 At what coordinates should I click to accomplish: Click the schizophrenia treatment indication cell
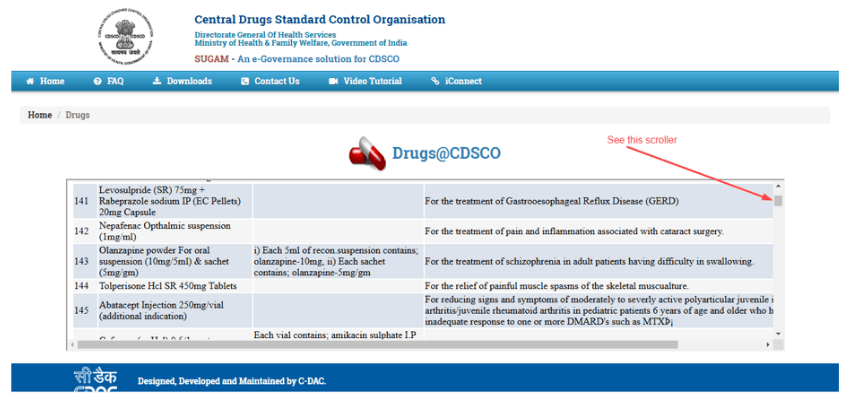(598, 261)
